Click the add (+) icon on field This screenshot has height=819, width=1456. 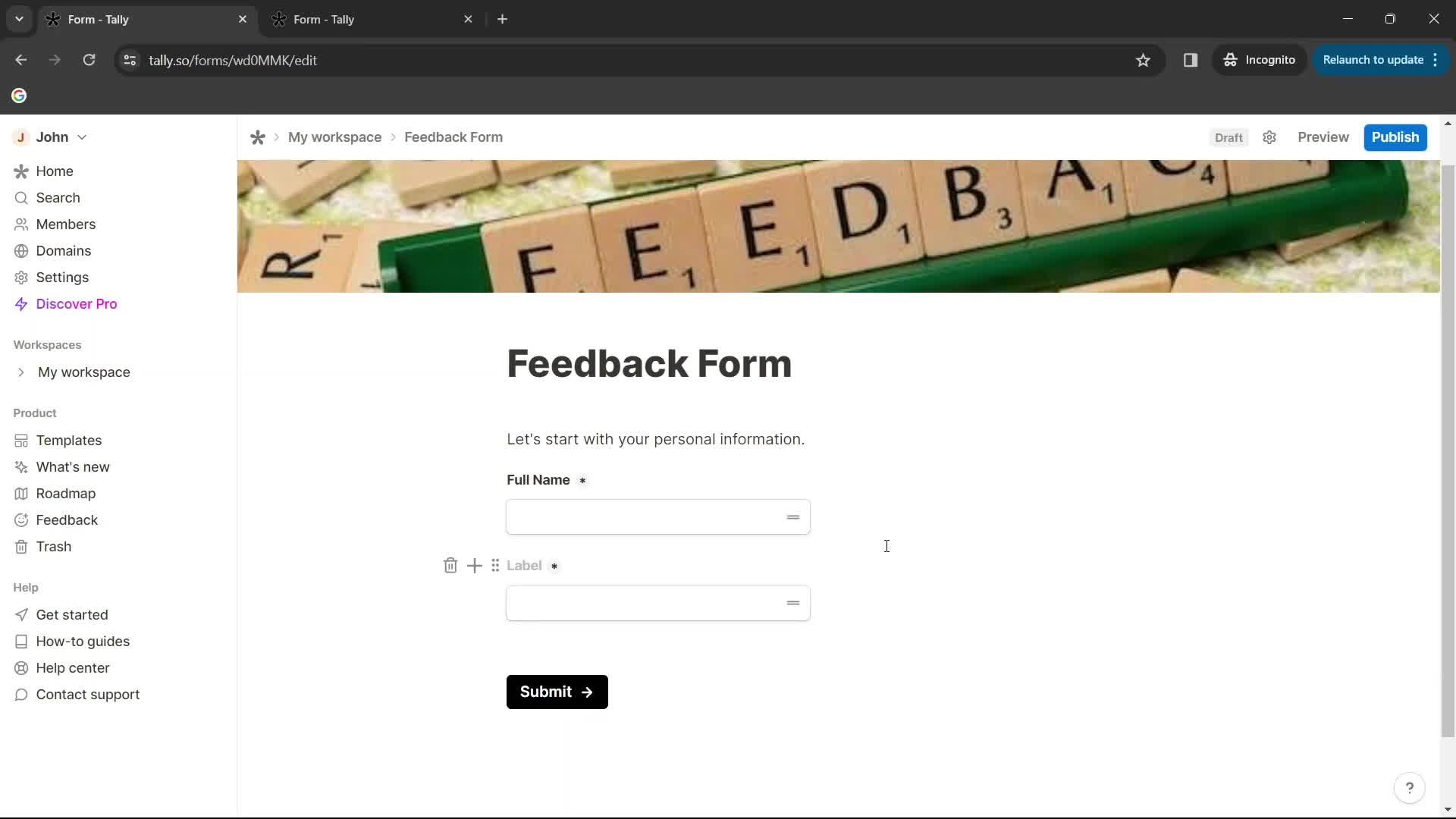tap(474, 565)
